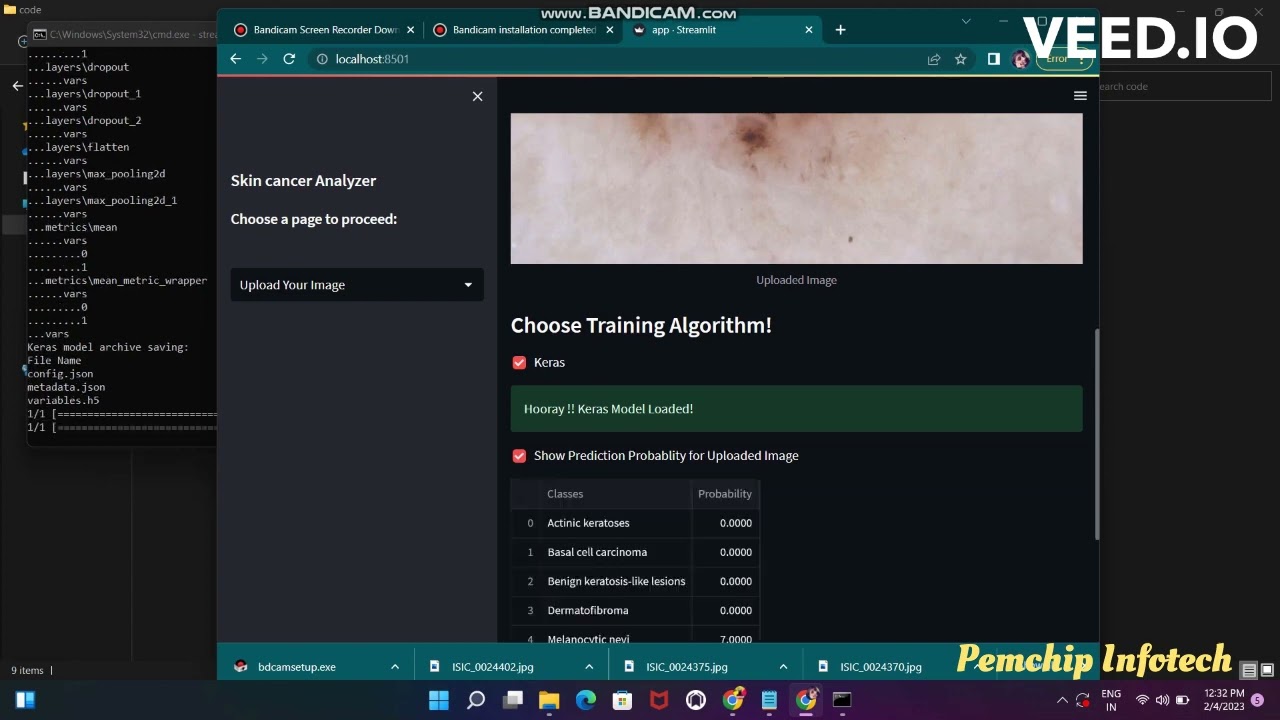
Task: Toggle Chrome side panel icon
Action: tap(993, 59)
